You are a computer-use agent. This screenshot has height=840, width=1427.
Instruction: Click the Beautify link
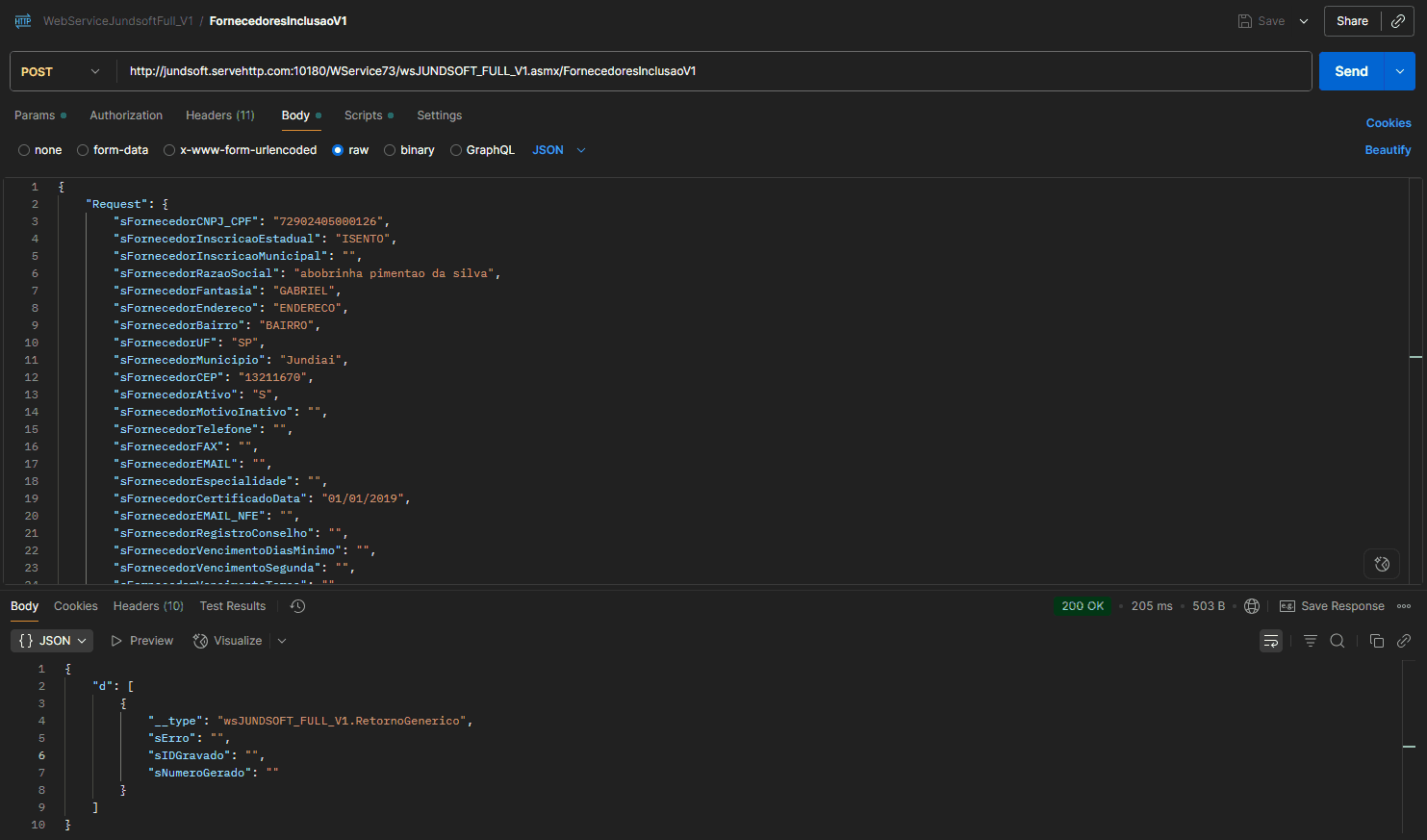click(x=1388, y=150)
